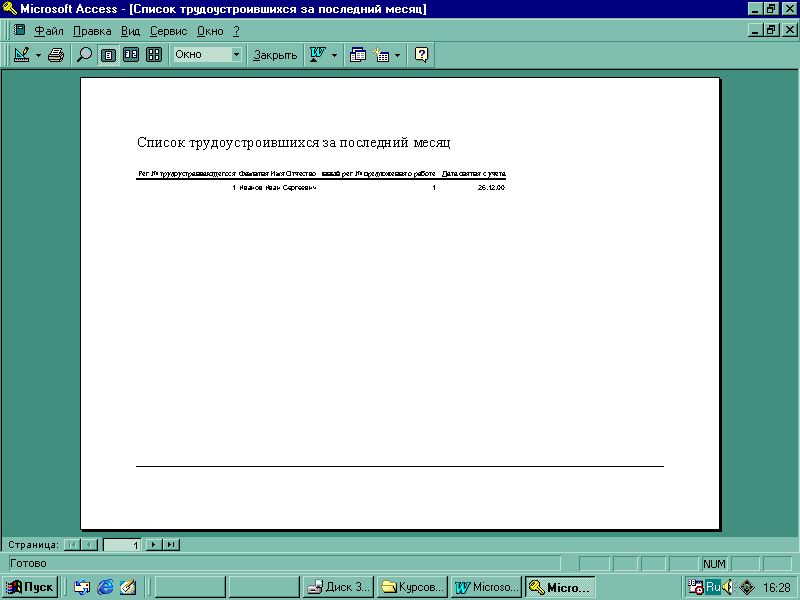Click the page number input field
Viewport: 800px width, 600px height.
[123, 545]
